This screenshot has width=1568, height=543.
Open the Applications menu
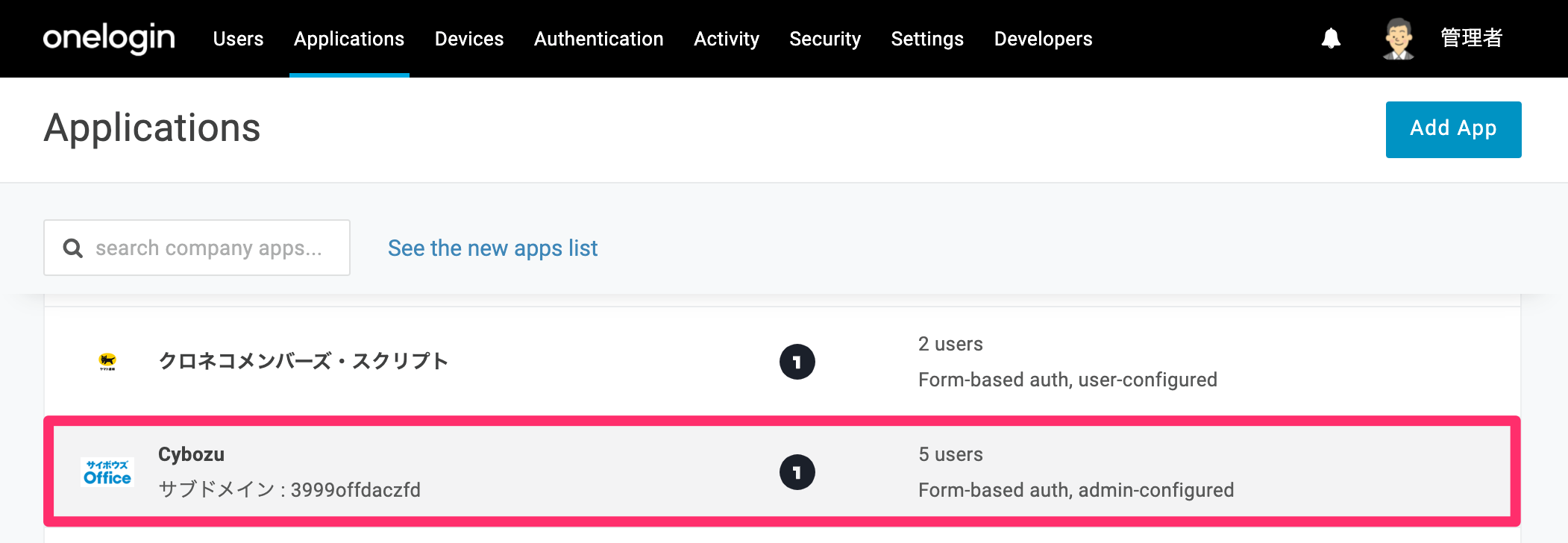[349, 39]
